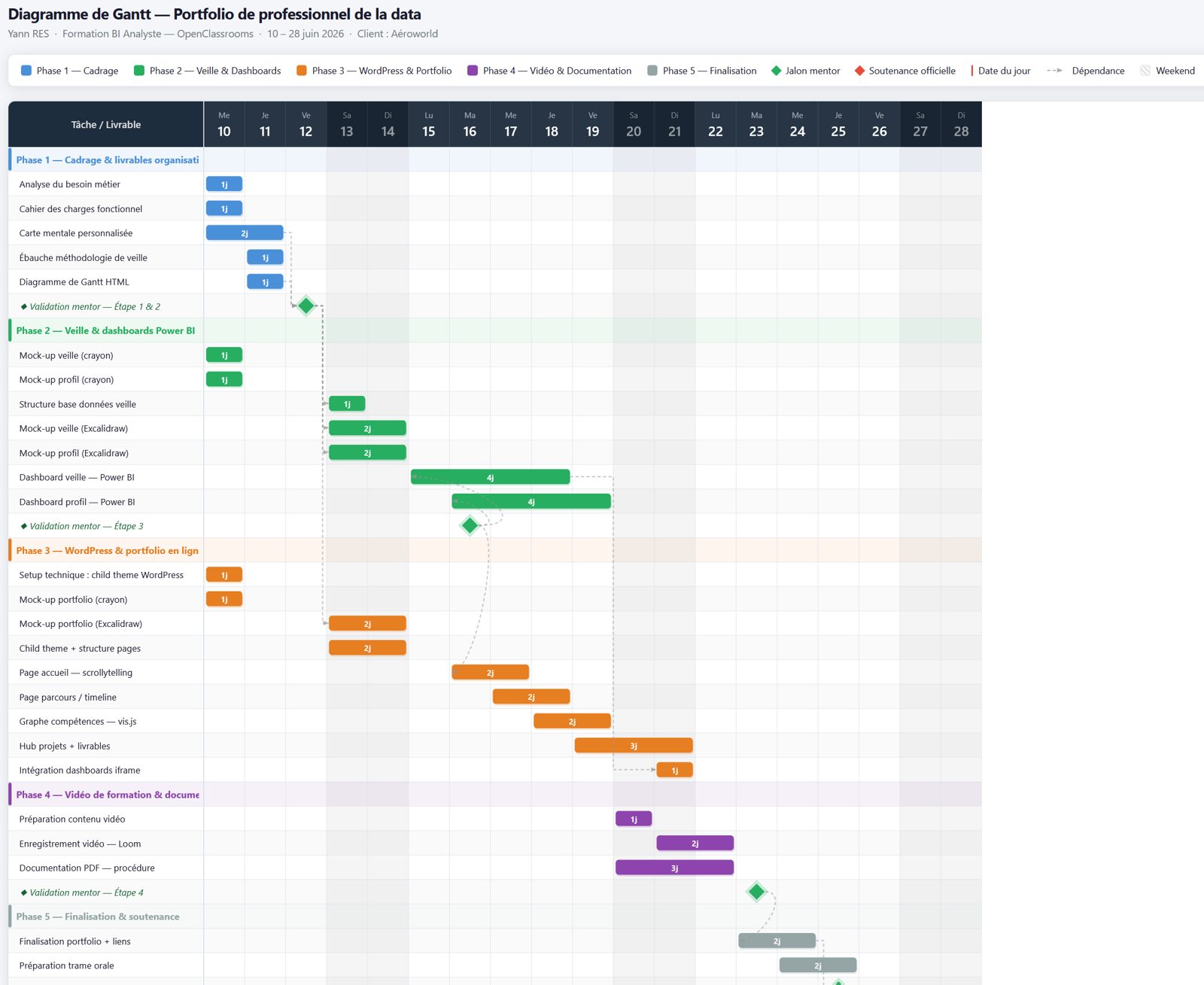Screen dimensions: 1204x985
Task: Select the Préparation trame orale bar
Action: coord(818,965)
